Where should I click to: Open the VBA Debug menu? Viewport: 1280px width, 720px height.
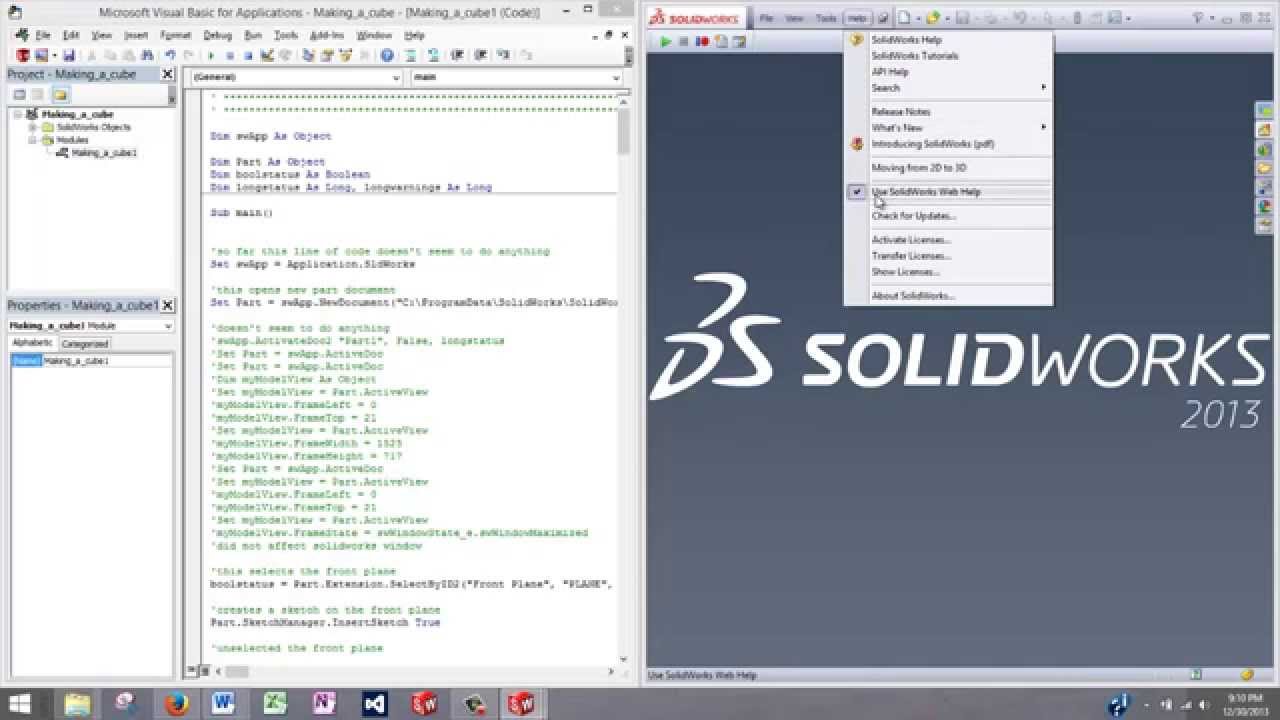point(217,35)
